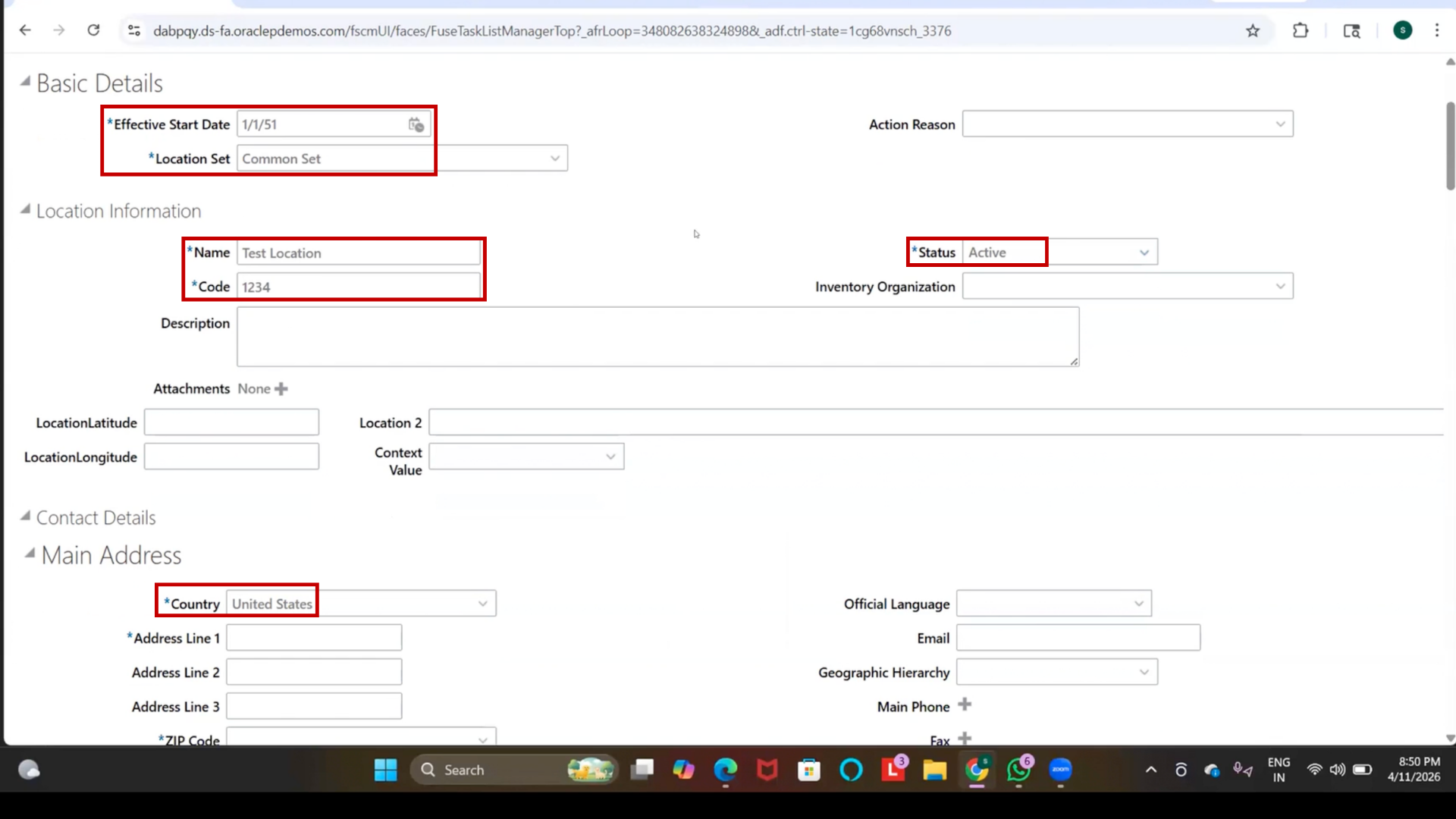
Task: Open the Context Value dropdown
Action: coord(610,457)
